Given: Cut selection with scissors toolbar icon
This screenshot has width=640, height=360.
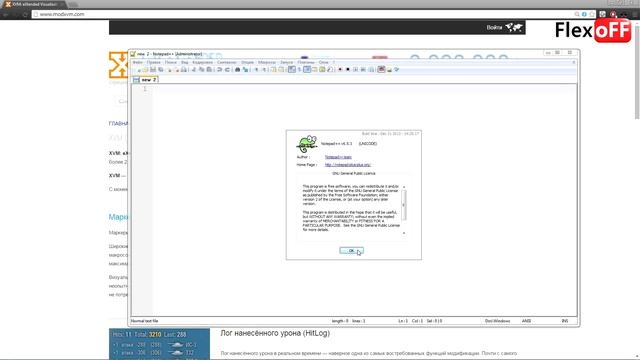Looking at the screenshot, I should pos(194,70).
